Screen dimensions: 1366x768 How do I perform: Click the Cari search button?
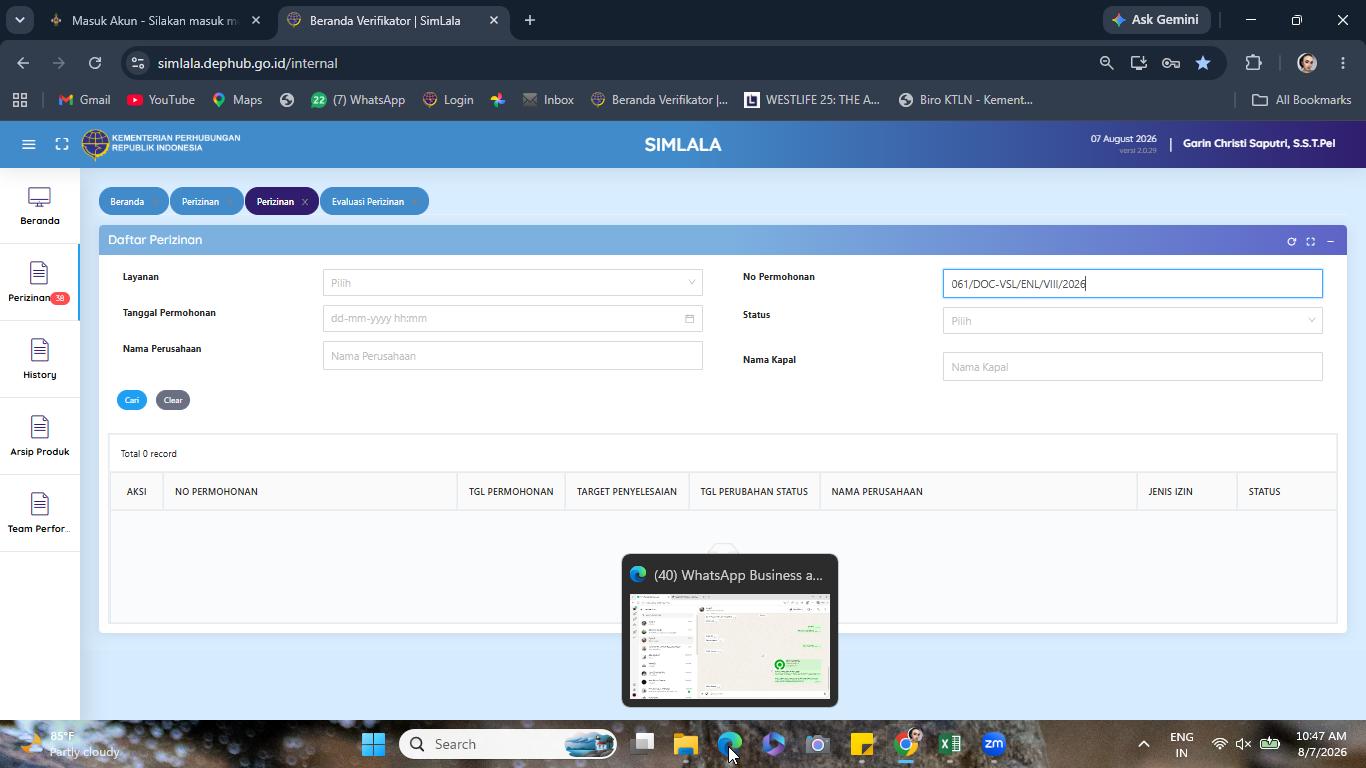click(132, 400)
